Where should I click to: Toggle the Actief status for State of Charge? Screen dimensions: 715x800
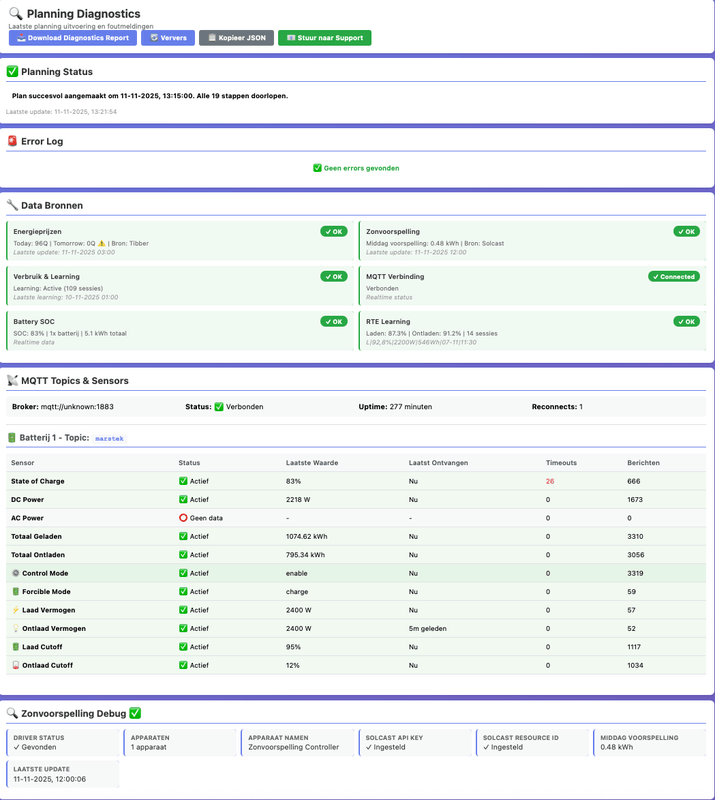point(194,481)
